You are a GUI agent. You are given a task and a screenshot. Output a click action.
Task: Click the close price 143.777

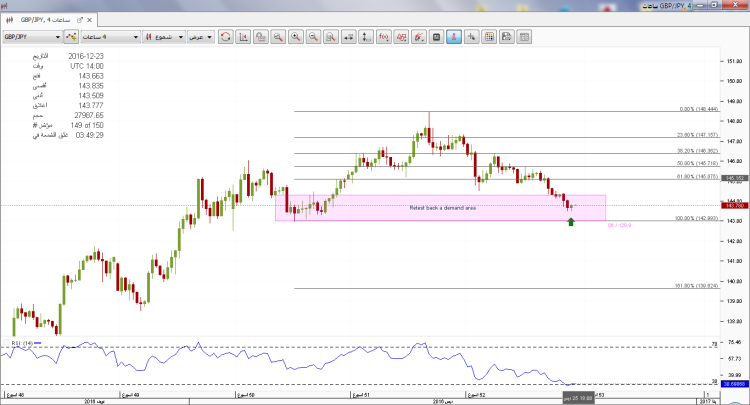[91, 105]
